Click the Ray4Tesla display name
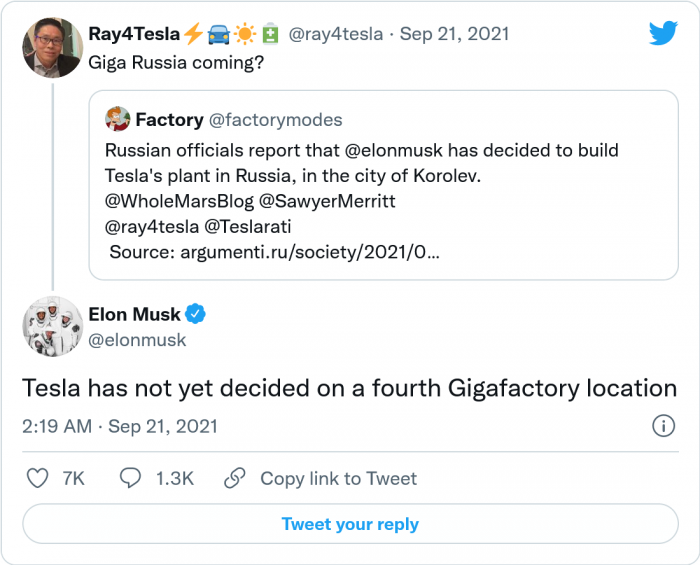The image size is (700, 565). tap(135, 34)
